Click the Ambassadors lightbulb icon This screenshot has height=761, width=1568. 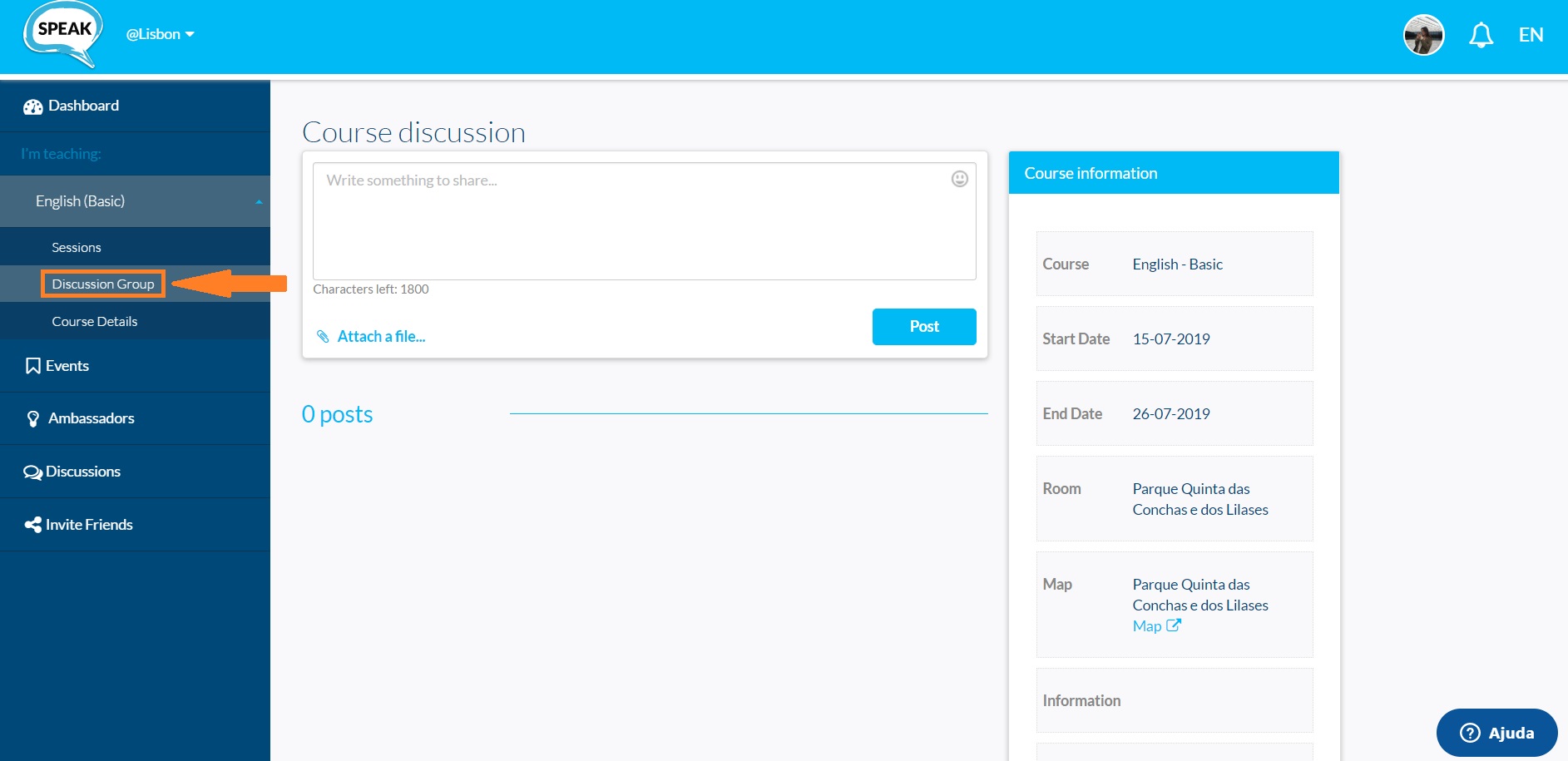pyautogui.click(x=33, y=419)
